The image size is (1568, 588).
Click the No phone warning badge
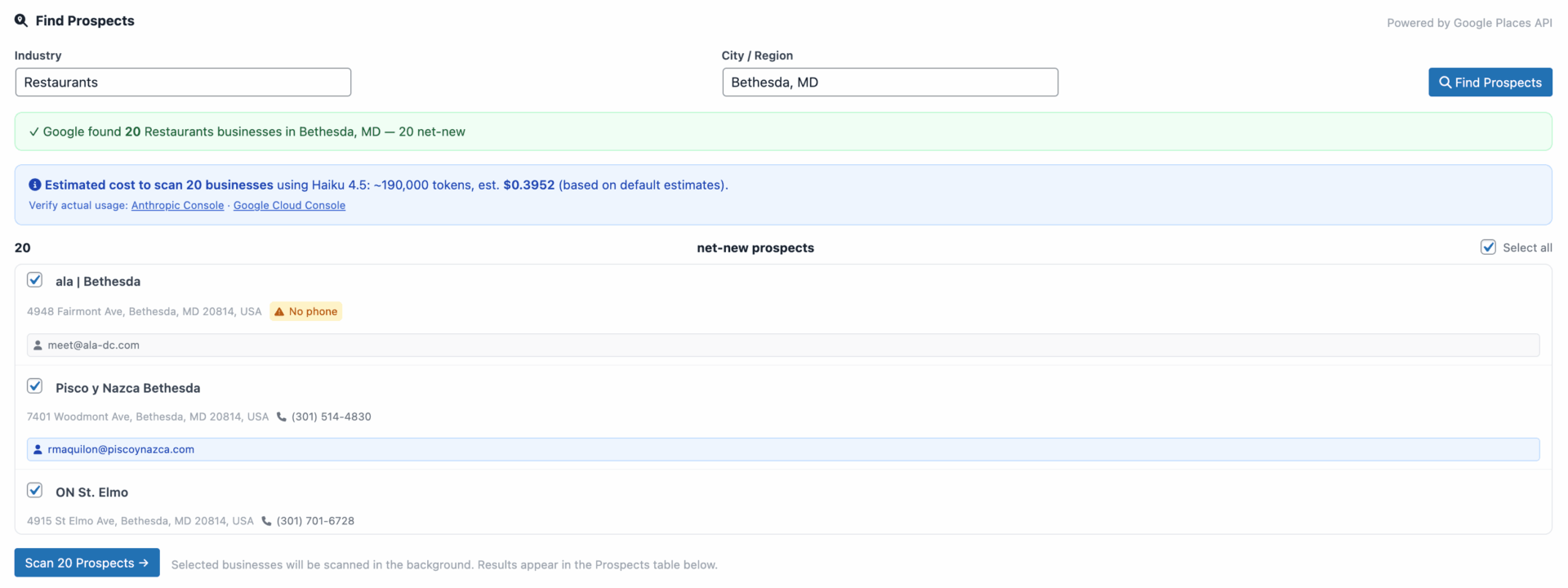(x=306, y=311)
